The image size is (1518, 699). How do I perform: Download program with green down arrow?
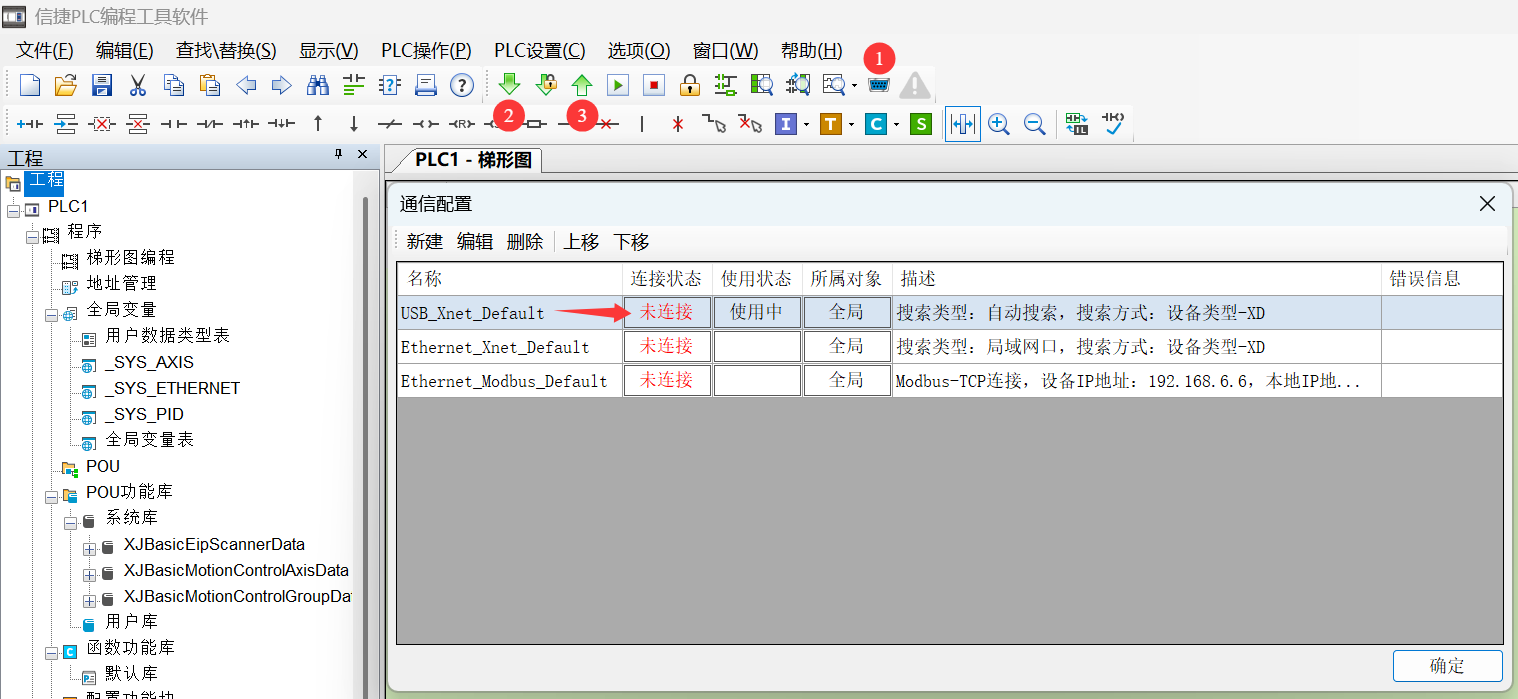(x=510, y=85)
